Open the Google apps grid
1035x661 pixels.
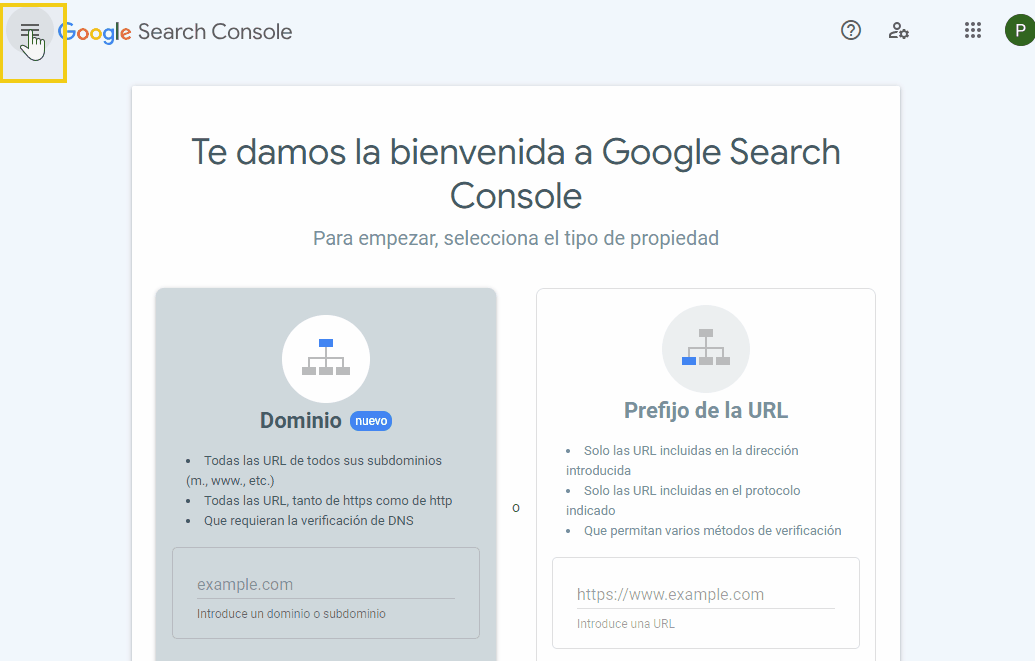pyautogui.click(x=972, y=30)
